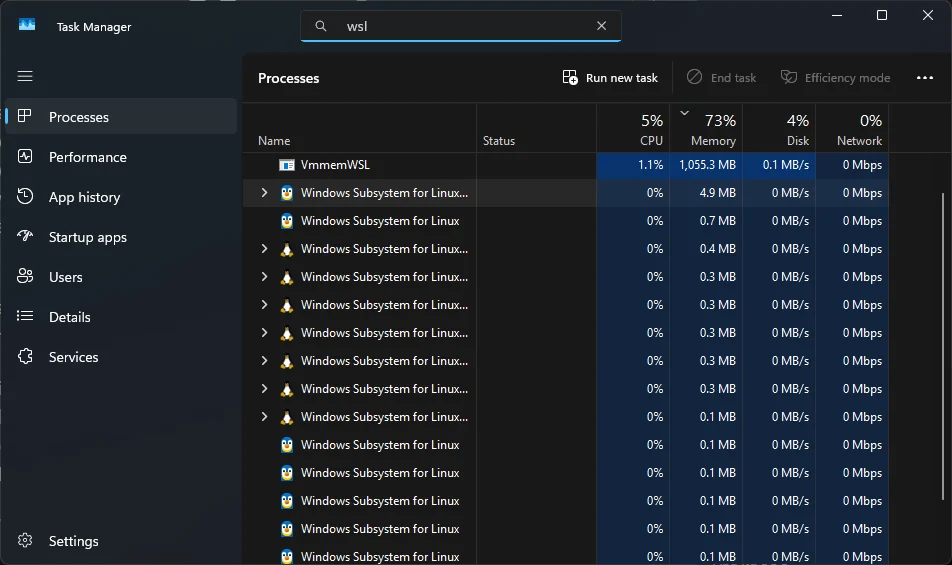Open the Performance page icon

[x=25, y=156]
